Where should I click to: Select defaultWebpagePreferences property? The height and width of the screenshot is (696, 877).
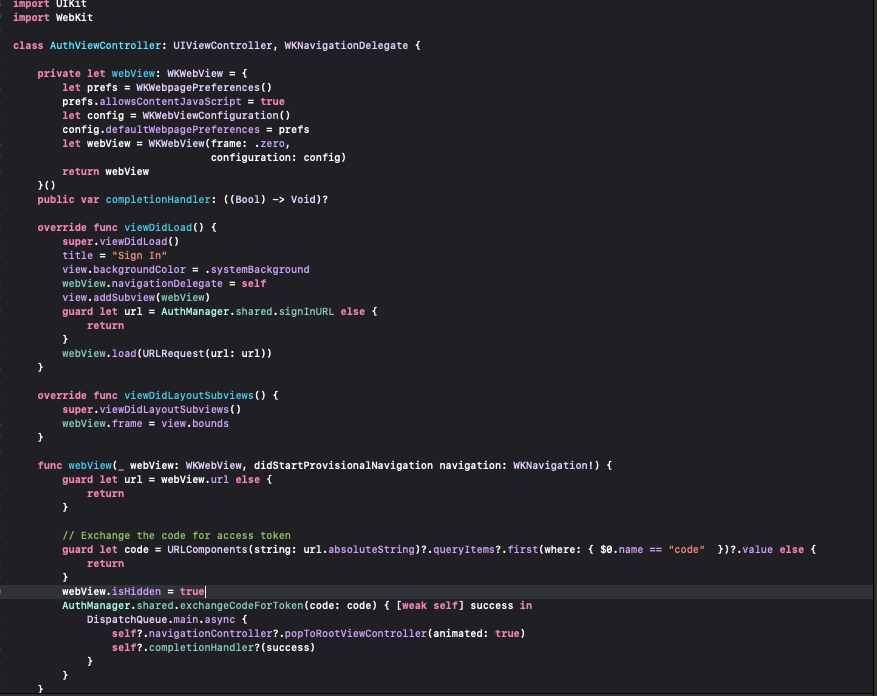[183, 129]
